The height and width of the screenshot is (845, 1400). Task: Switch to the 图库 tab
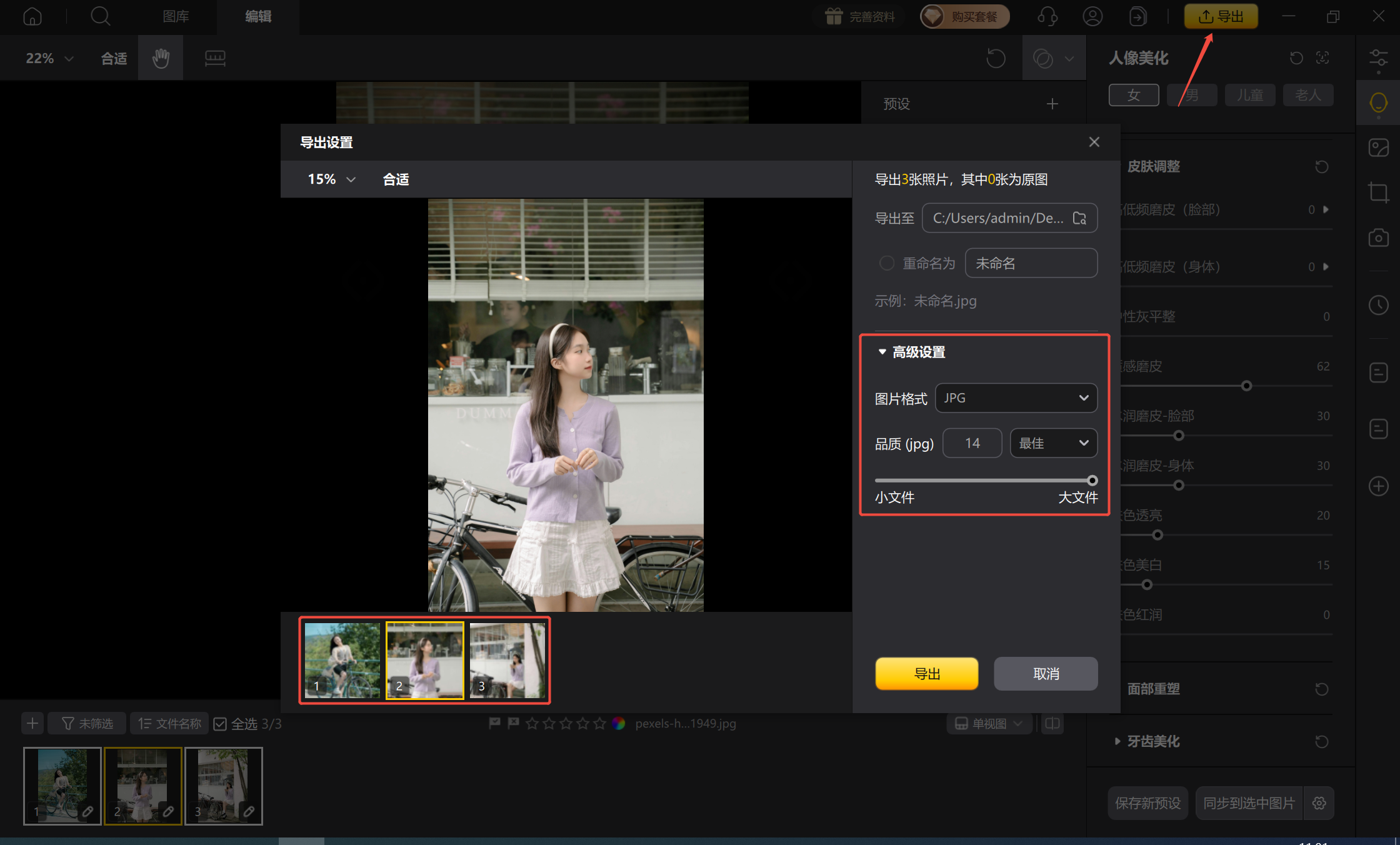point(176,16)
